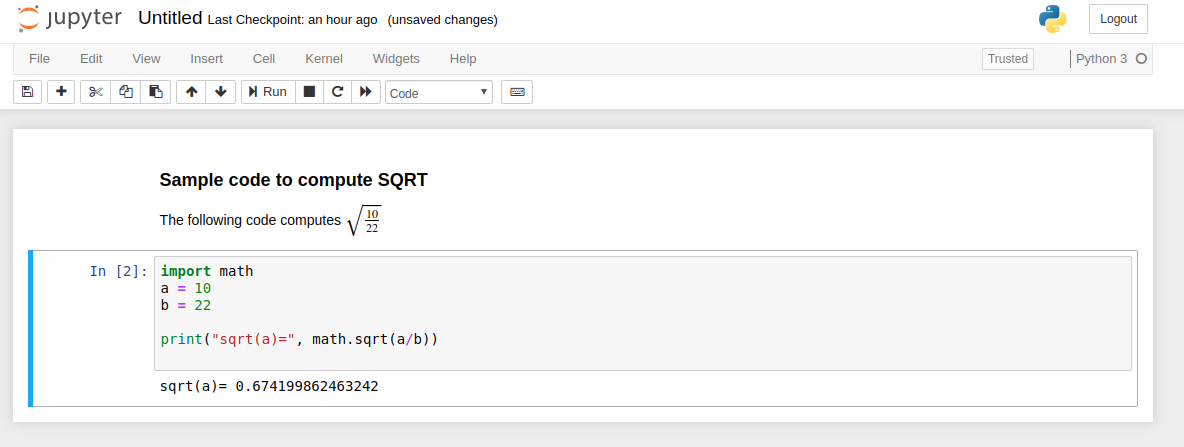This screenshot has height=447, width=1184.
Task: Move the selected cell up
Action: click(192, 92)
